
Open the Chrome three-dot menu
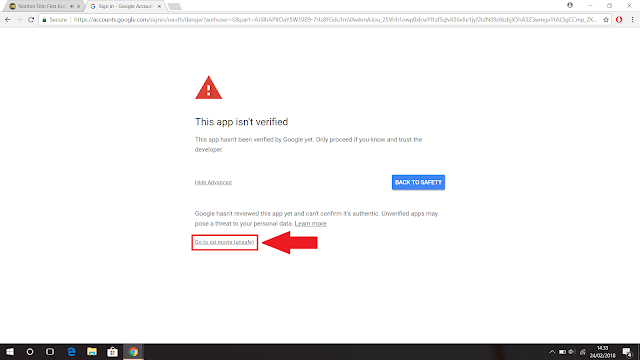click(x=632, y=20)
